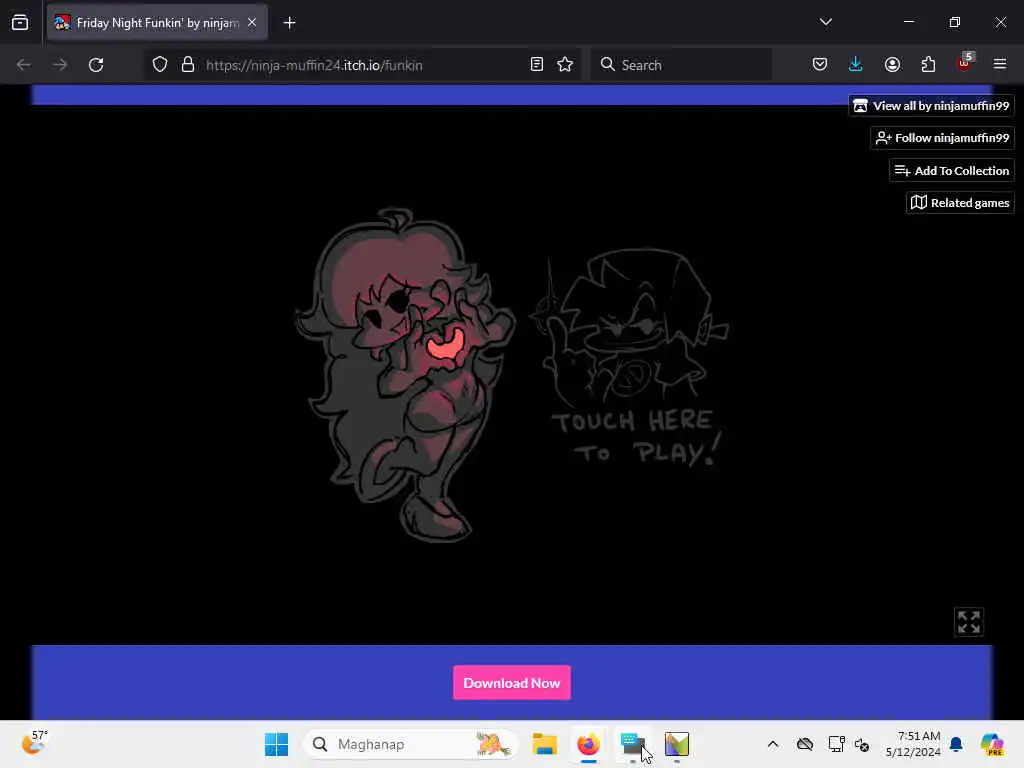Reload the current page
The width and height of the screenshot is (1024, 768).
click(x=96, y=65)
